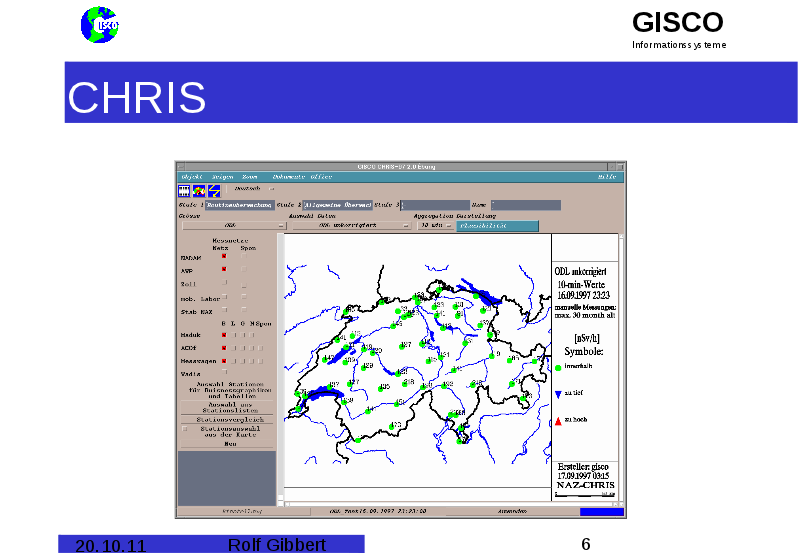Click the red 'zu hoch' triangle symbol
800x553 pixels.
(558, 420)
